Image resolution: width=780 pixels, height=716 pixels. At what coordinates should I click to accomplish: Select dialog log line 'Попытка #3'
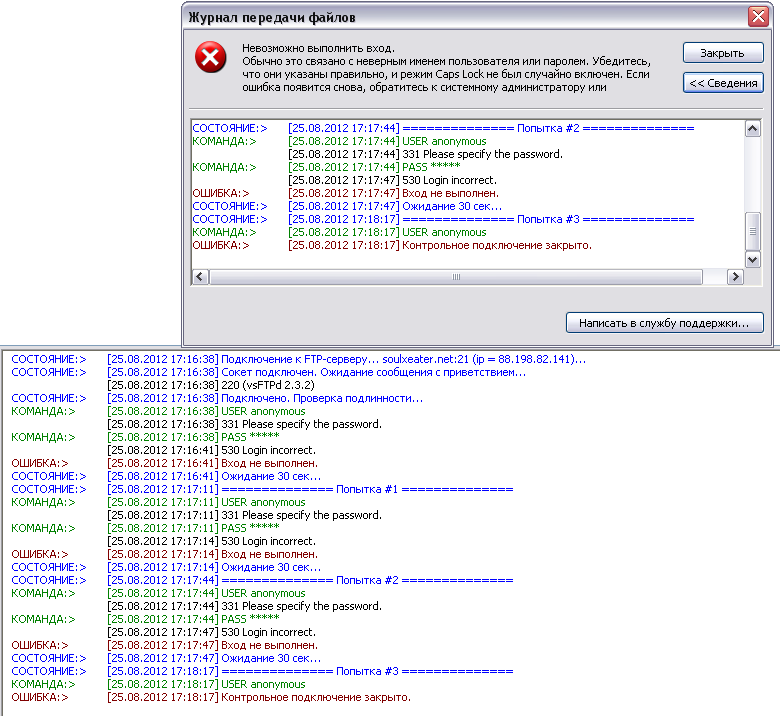pos(443,219)
